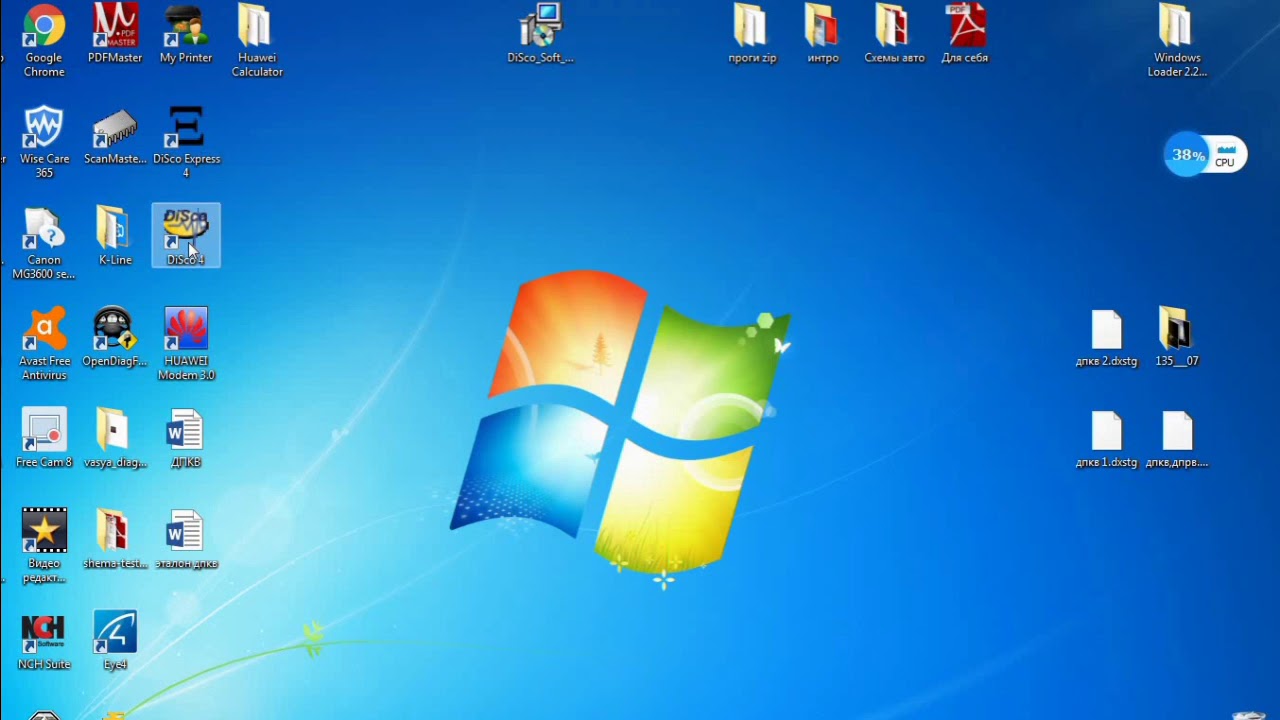Click the 38% usage circle
1280x720 pixels.
[1187, 155]
